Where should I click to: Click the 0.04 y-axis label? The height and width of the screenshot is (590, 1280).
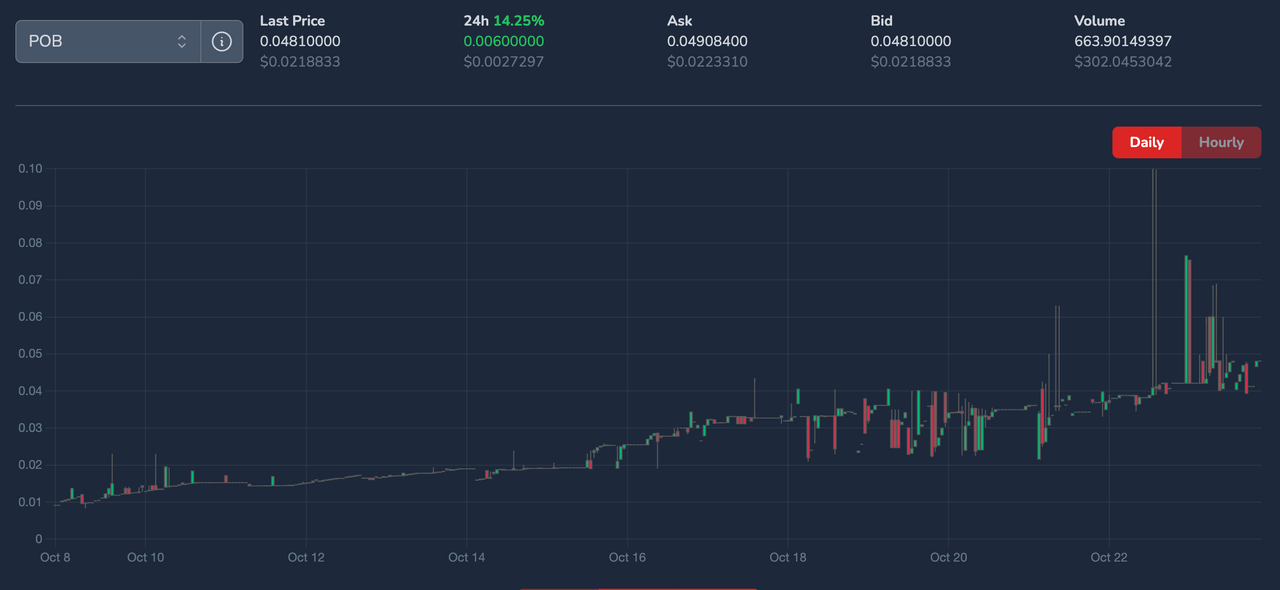tap(30, 391)
